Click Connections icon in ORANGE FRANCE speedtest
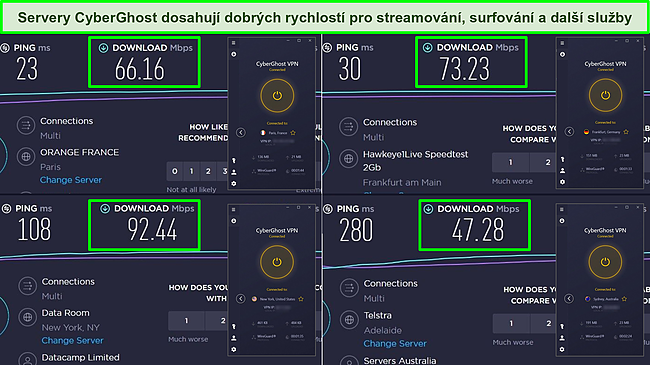 tap(26, 125)
